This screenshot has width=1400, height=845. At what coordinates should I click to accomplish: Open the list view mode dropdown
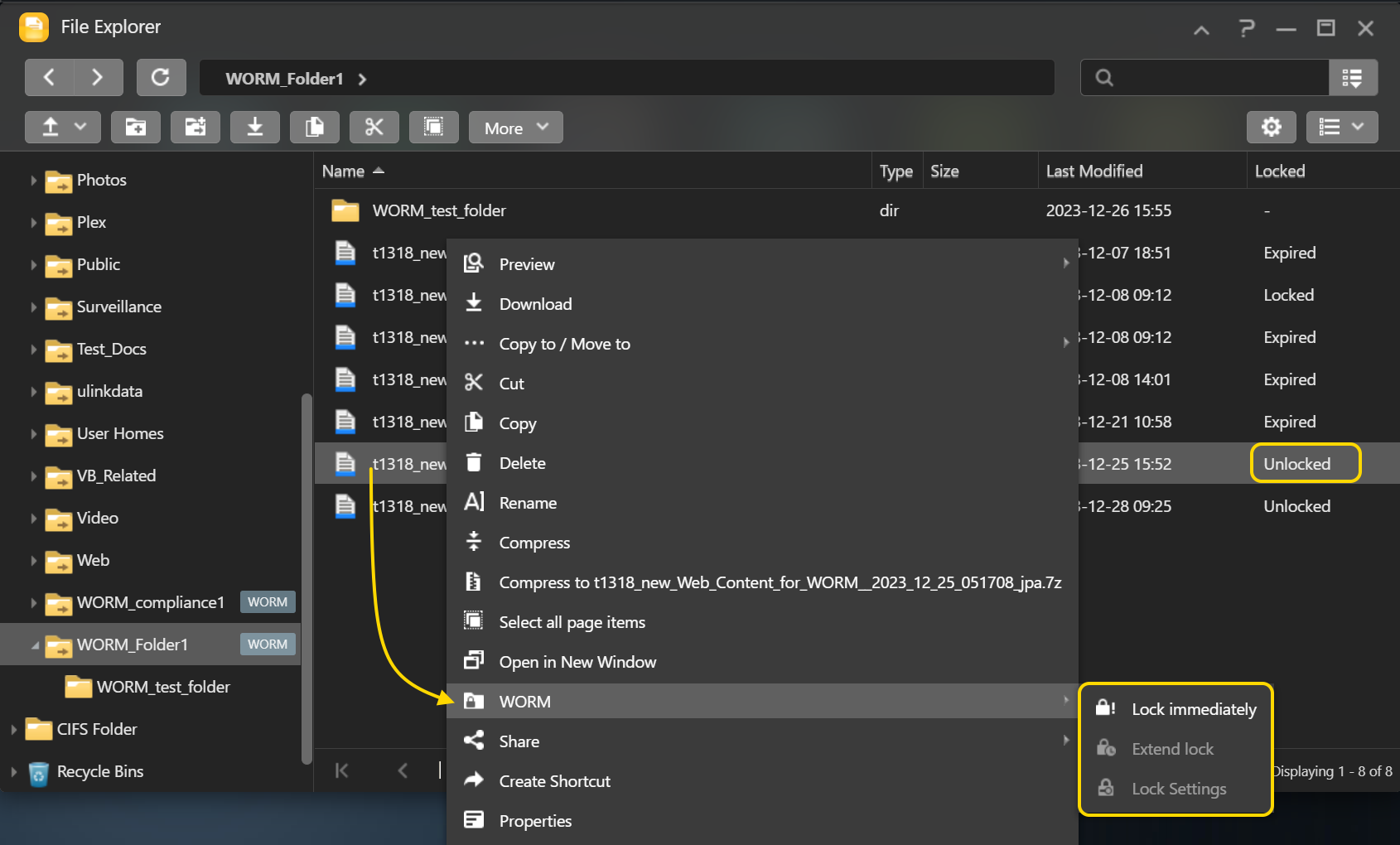tap(1342, 128)
